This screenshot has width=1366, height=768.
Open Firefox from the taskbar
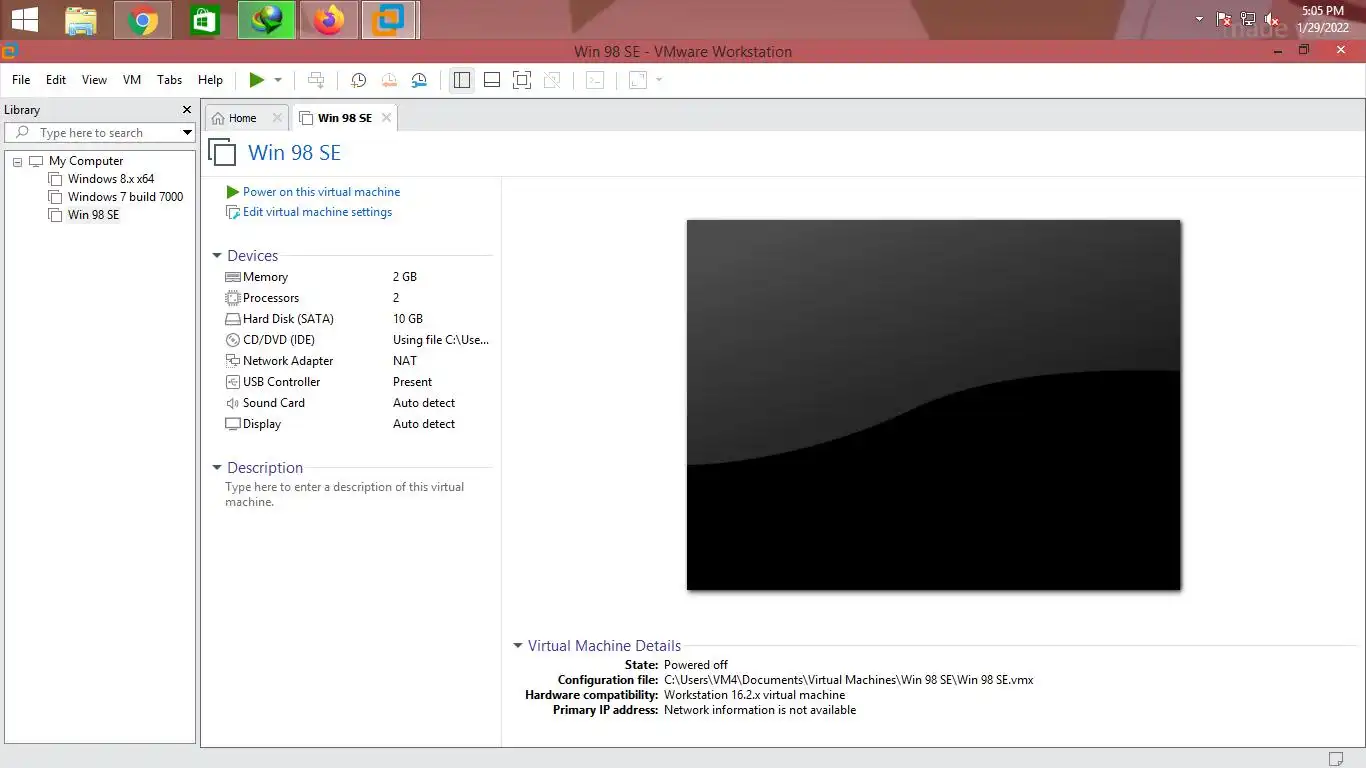point(328,20)
